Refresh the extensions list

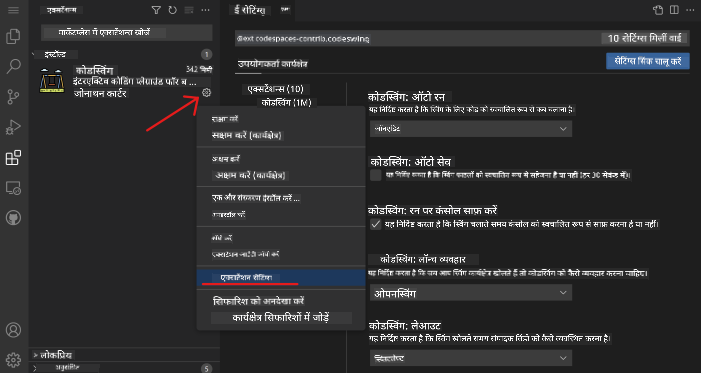point(172,10)
